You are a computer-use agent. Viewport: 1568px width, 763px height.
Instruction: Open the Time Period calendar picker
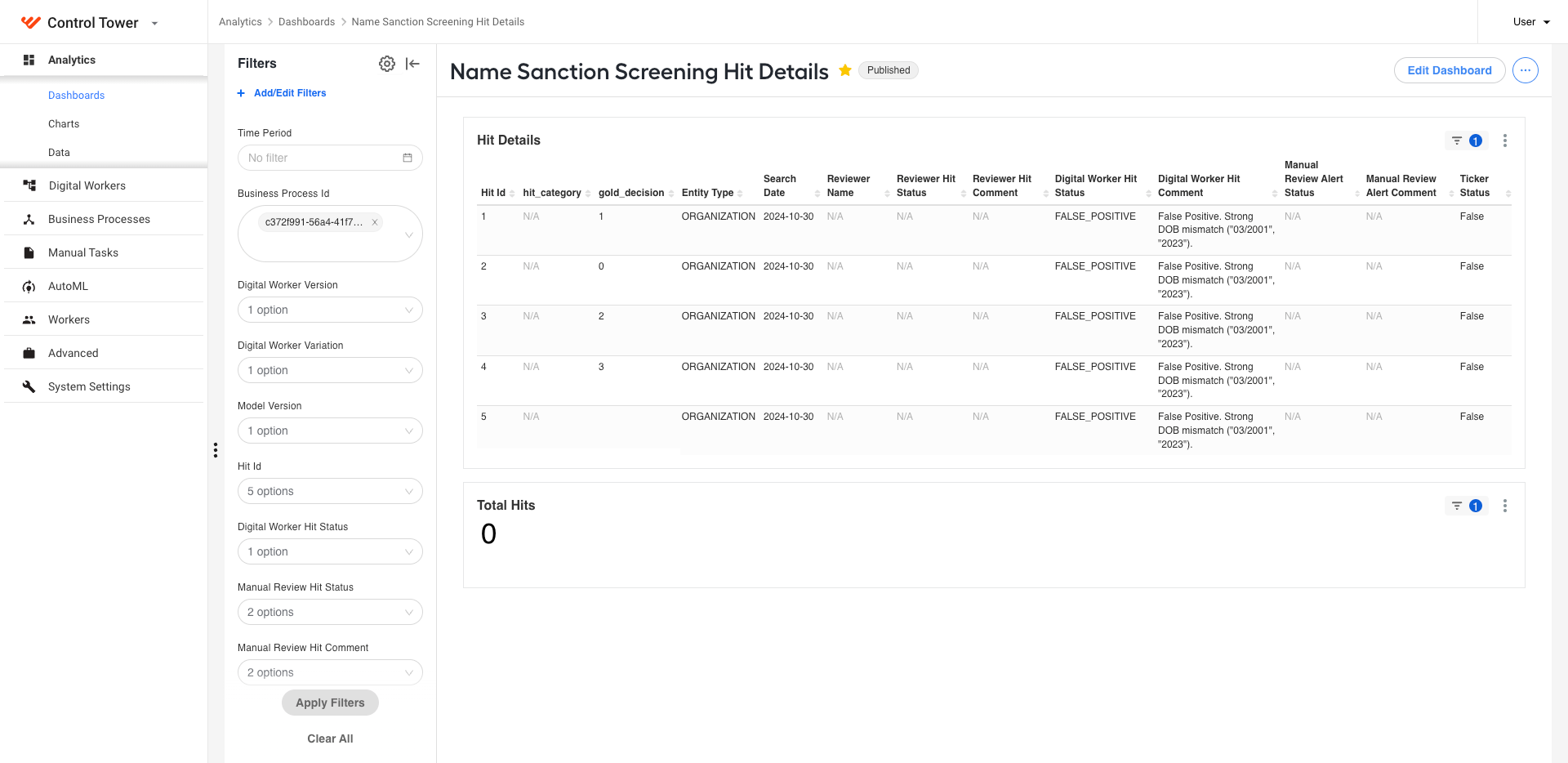tap(408, 158)
